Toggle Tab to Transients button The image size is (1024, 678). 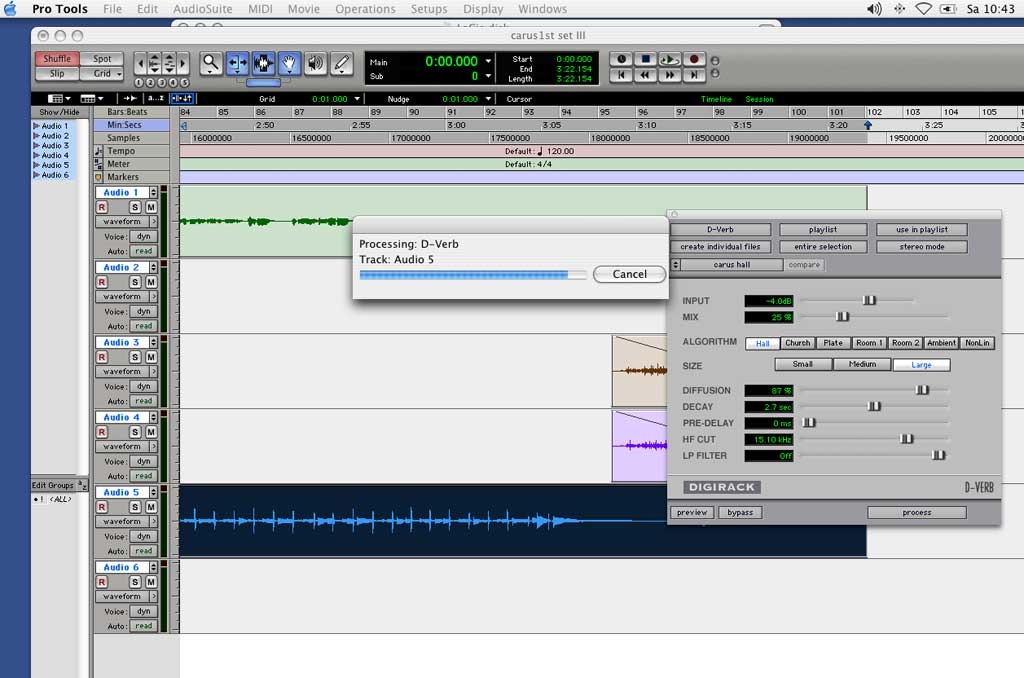tap(130, 98)
